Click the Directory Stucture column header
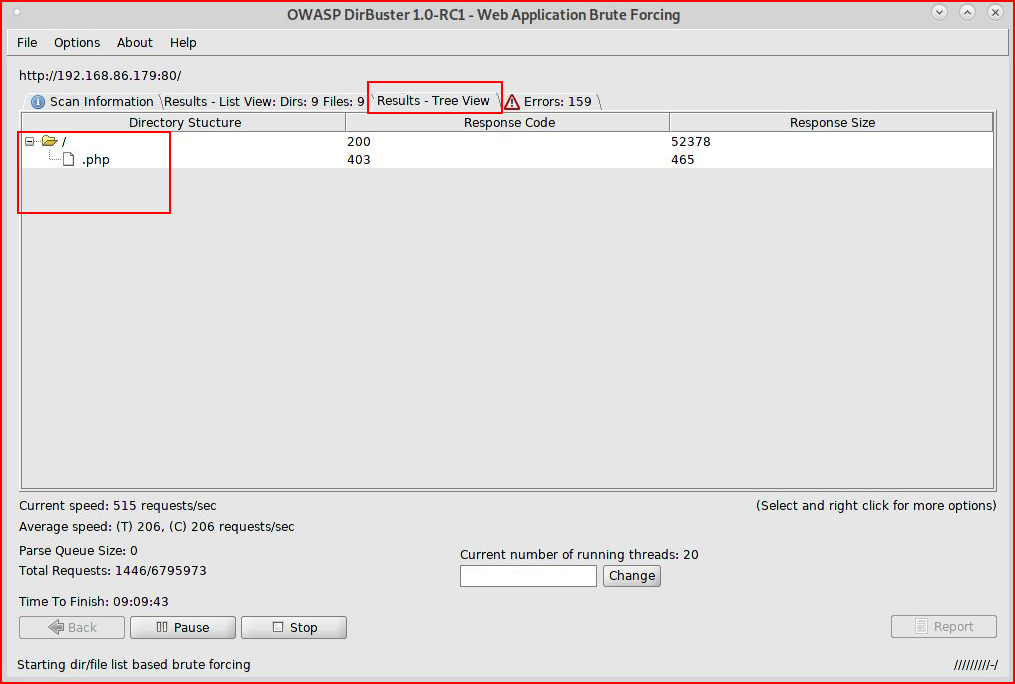Image resolution: width=1015 pixels, height=684 pixels. click(184, 122)
